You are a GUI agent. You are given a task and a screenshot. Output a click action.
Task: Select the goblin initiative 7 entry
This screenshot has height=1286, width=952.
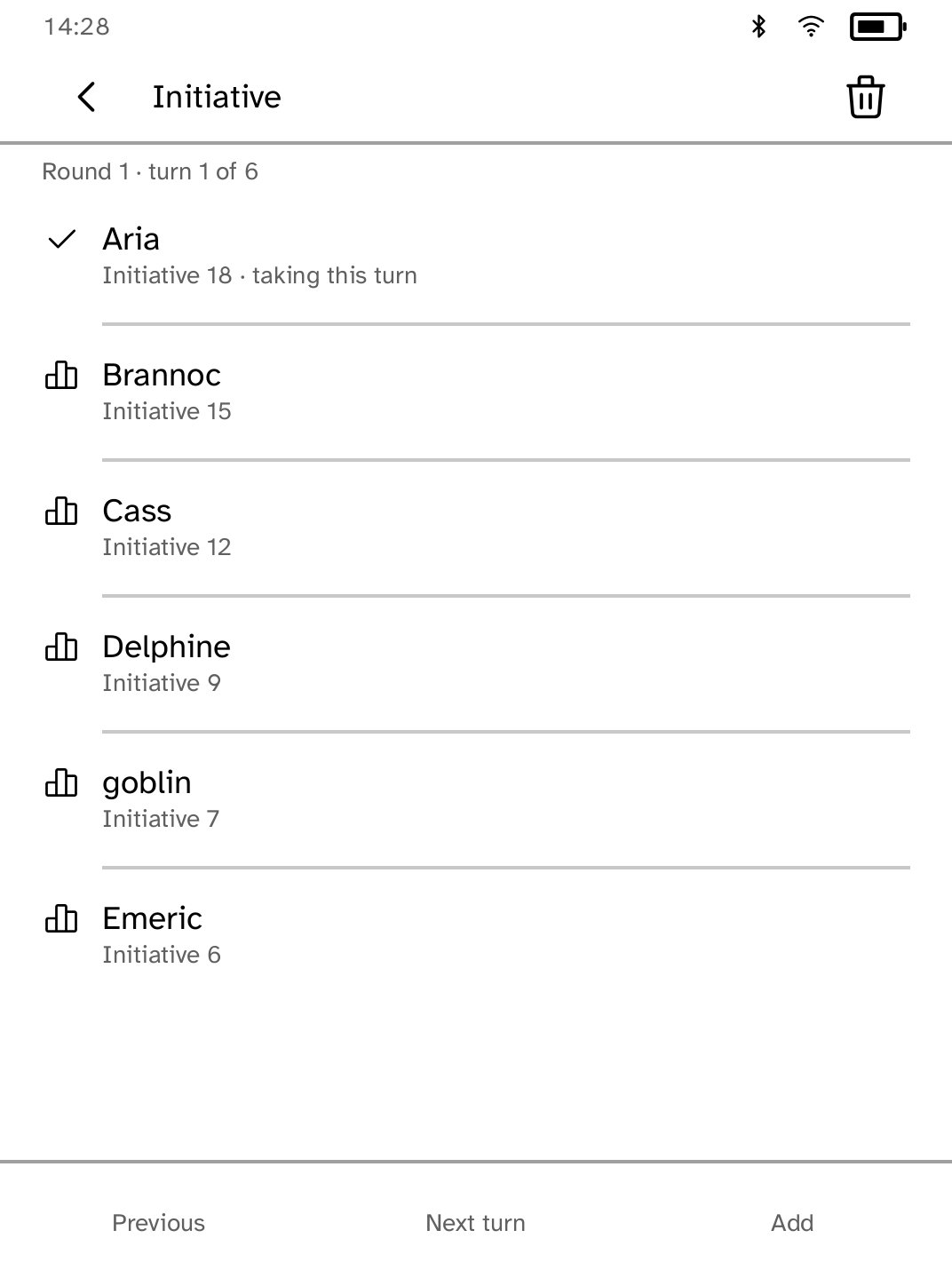click(x=476, y=800)
